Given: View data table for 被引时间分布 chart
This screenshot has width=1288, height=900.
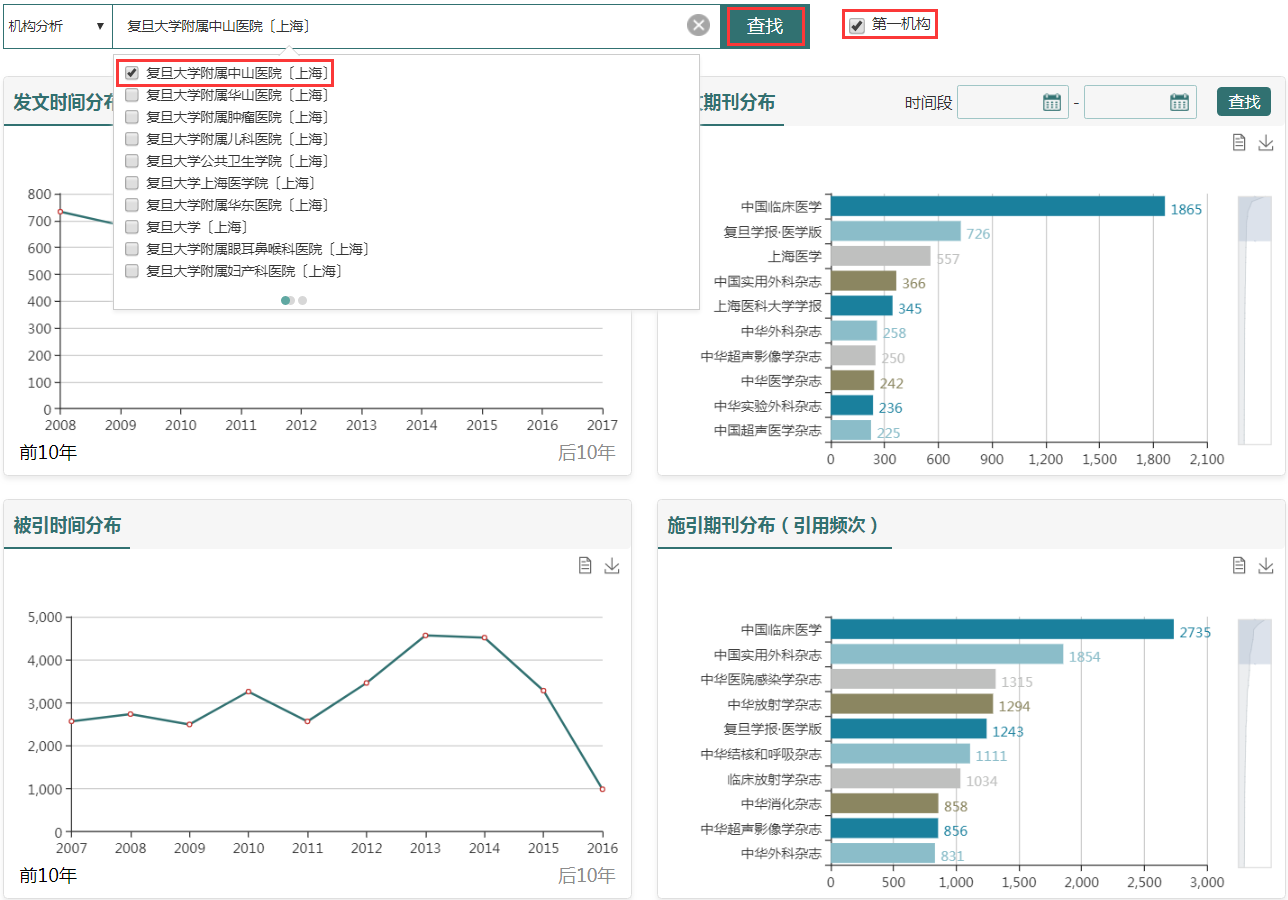Looking at the screenshot, I should tap(586, 566).
